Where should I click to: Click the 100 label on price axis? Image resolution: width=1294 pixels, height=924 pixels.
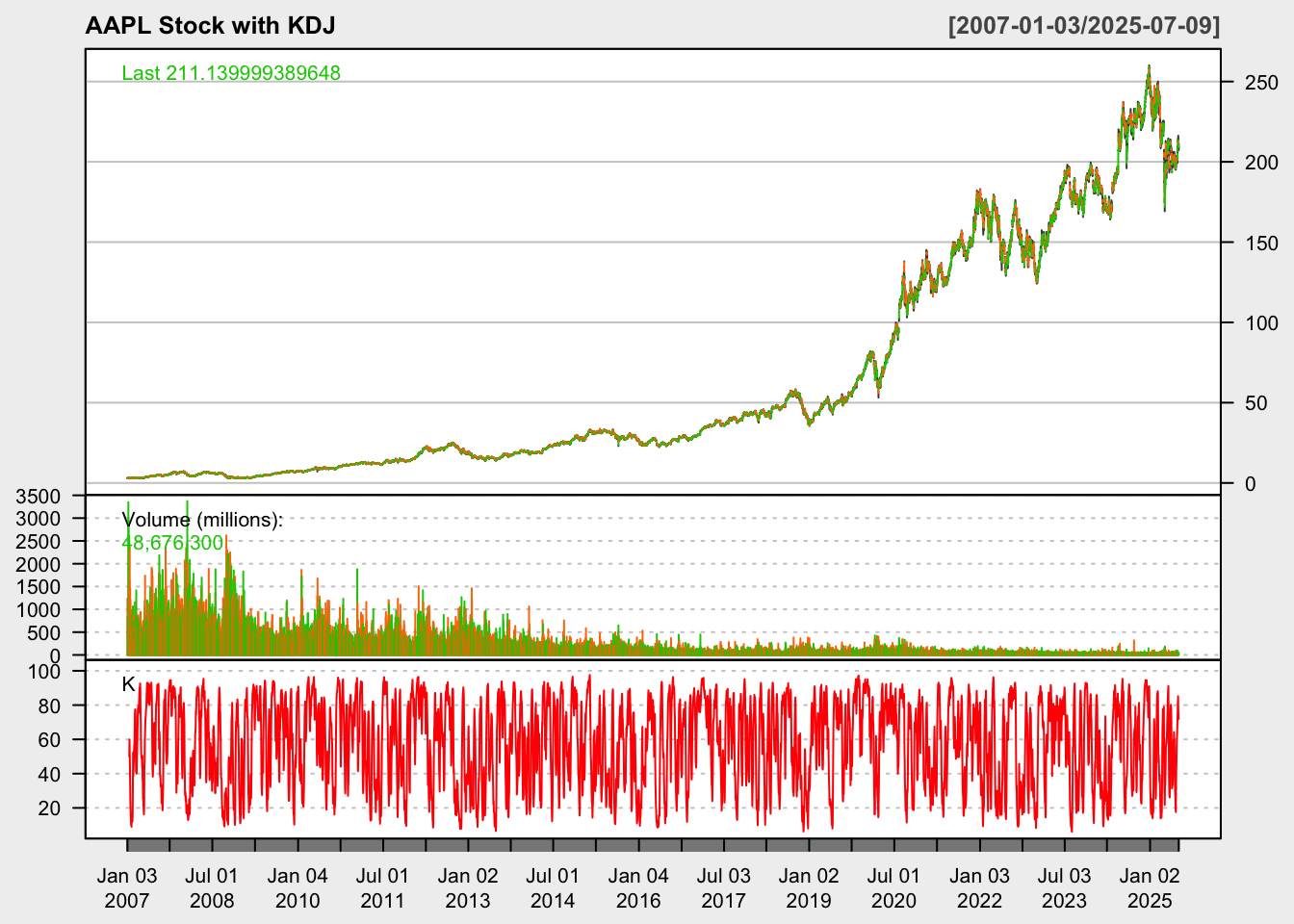[x=1261, y=323]
